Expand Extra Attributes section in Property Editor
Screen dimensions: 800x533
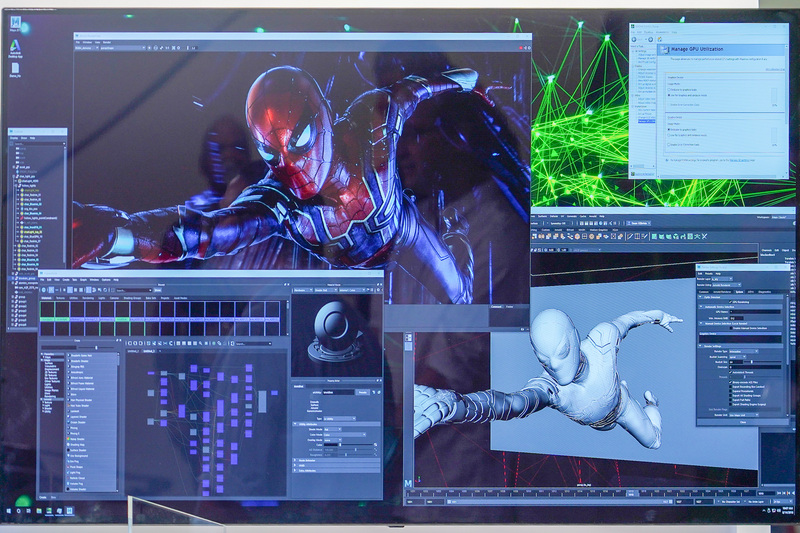click(336, 470)
